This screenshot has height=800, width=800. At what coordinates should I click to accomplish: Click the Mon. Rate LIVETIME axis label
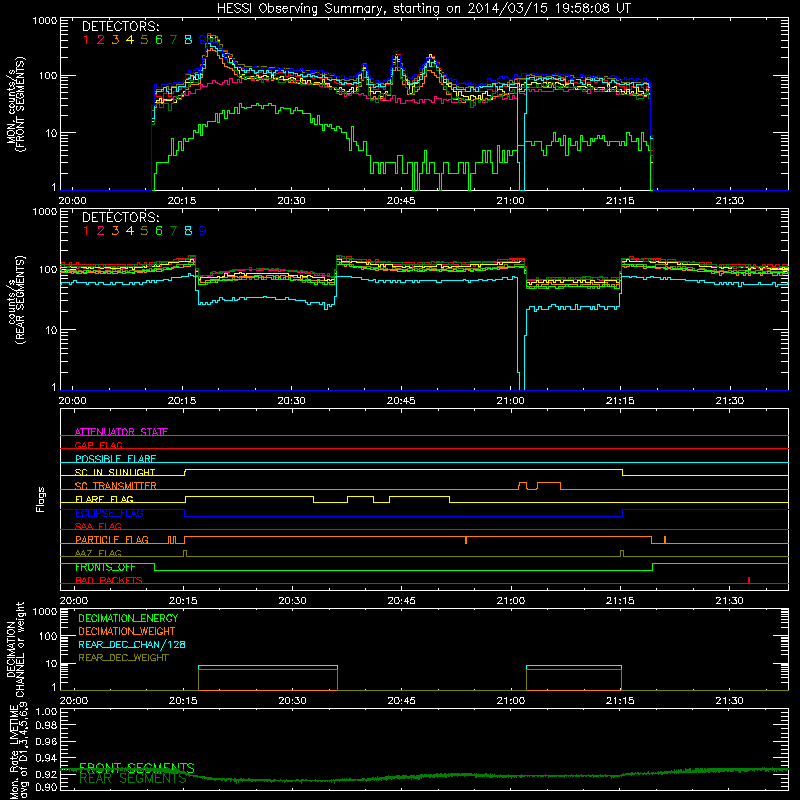pos(17,752)
